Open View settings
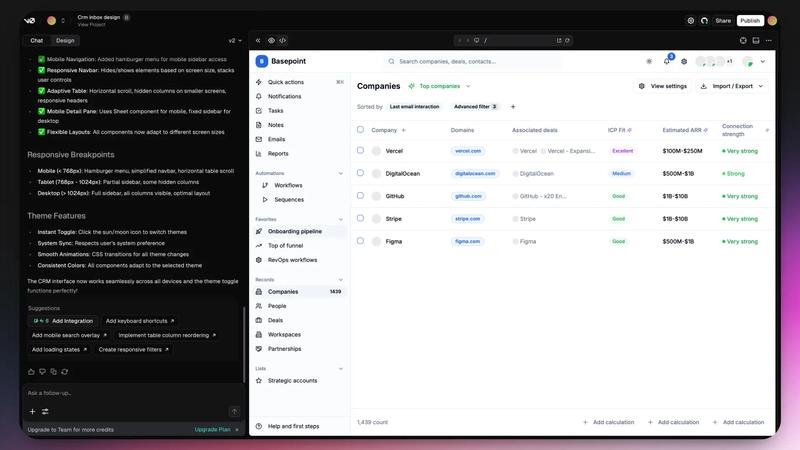 663,86
